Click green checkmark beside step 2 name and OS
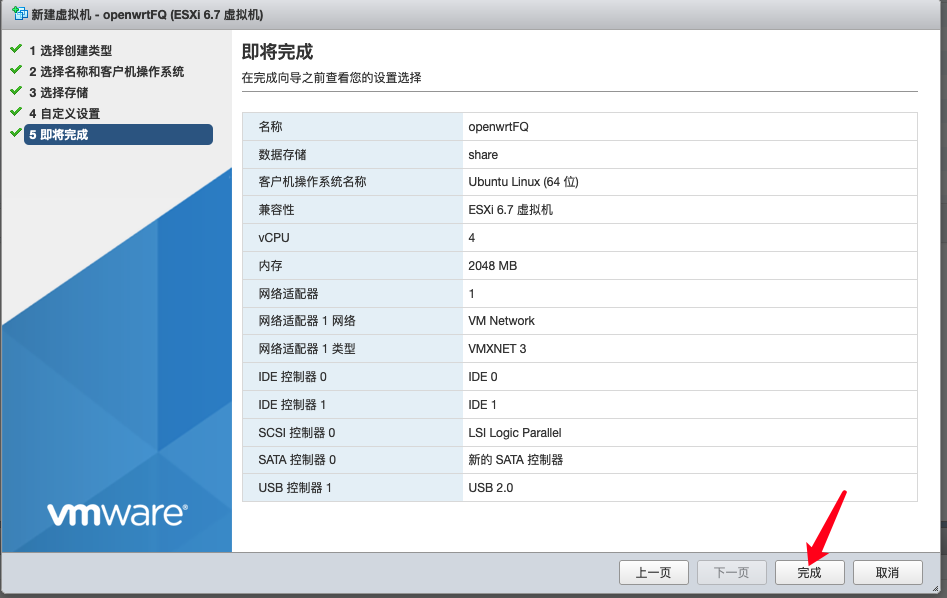This screenshot has height=598, width=947. [x=16, y=70]
